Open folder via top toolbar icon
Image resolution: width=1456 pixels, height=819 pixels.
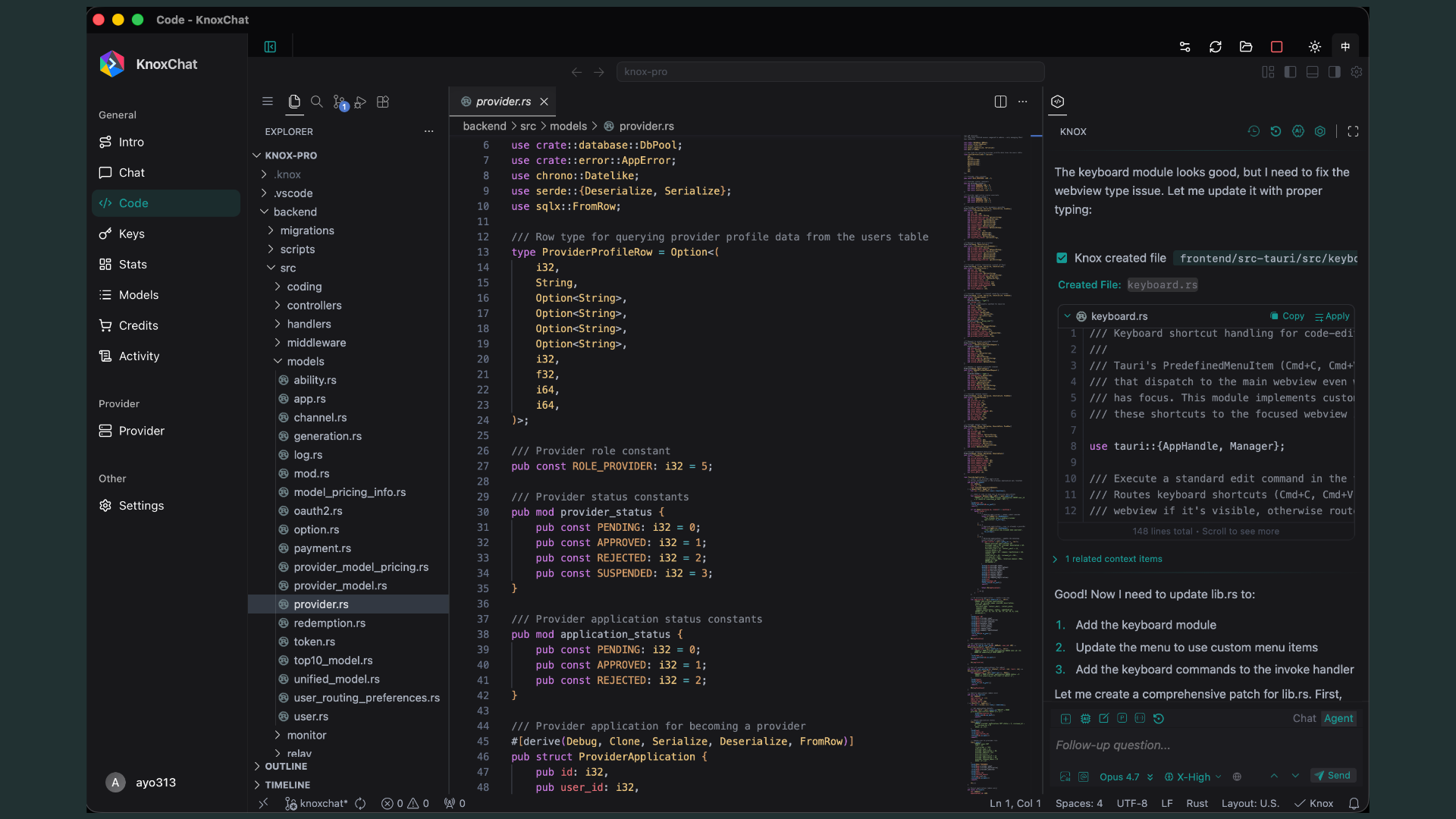coord(1246,47)
